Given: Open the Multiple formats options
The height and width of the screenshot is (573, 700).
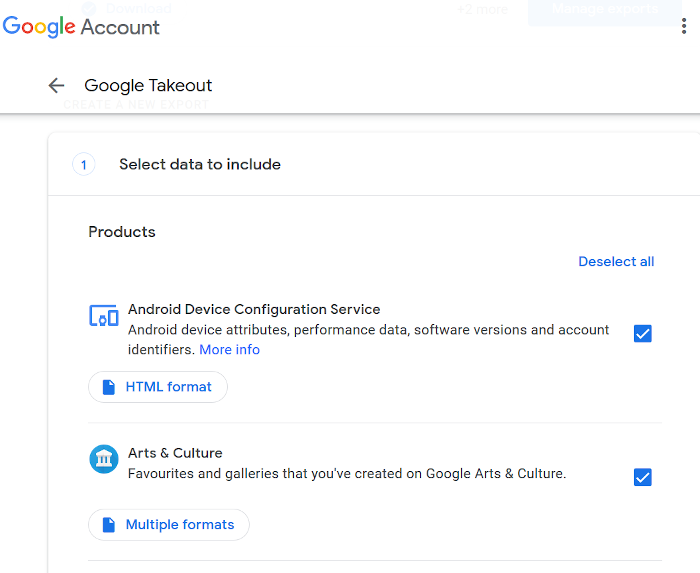Looking at the screenshot, I should coord(169,525).
